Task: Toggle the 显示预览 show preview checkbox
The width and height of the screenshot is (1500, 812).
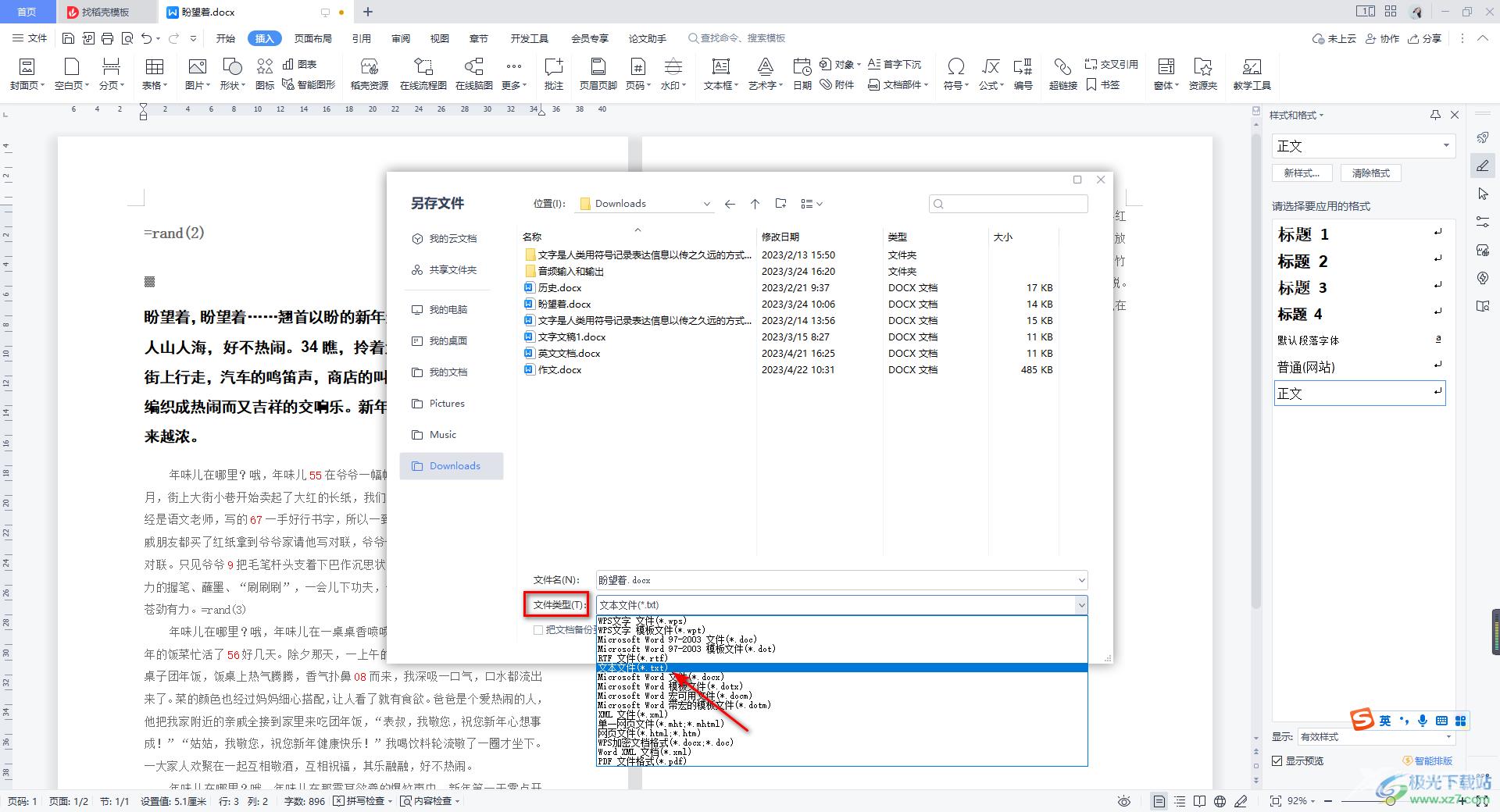Action: [1277, 760]
